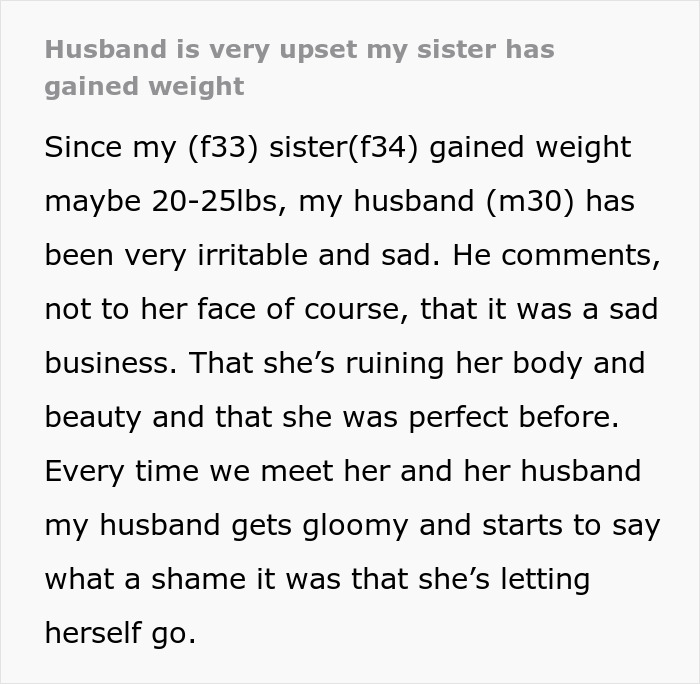Click the "(f33)" age tag
The height and width of the screenshot is (684, 700).
[x=233, y=147]
